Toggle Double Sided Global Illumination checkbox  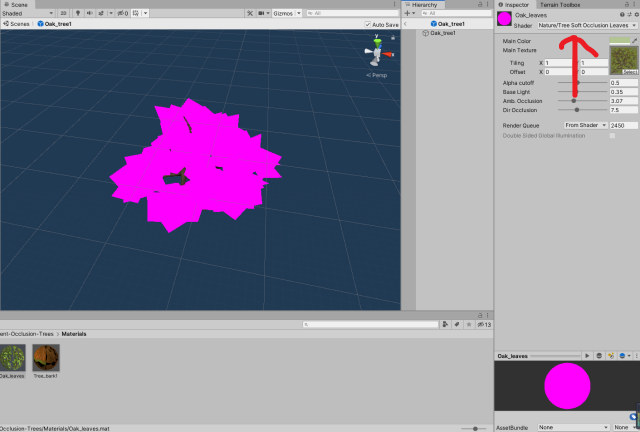click(x=612, y=135)
